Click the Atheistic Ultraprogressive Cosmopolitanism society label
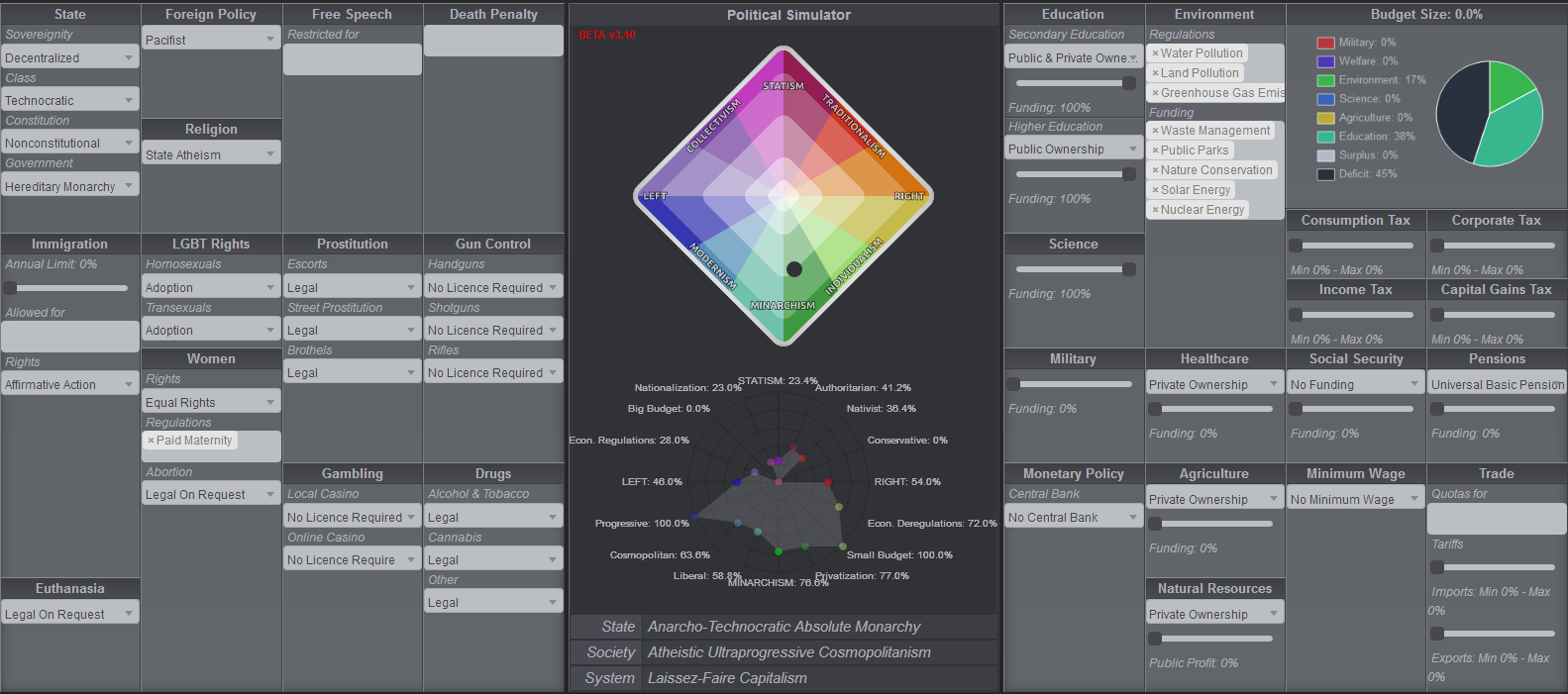This screenshot has width=1568, height=694. pos(789,652)
